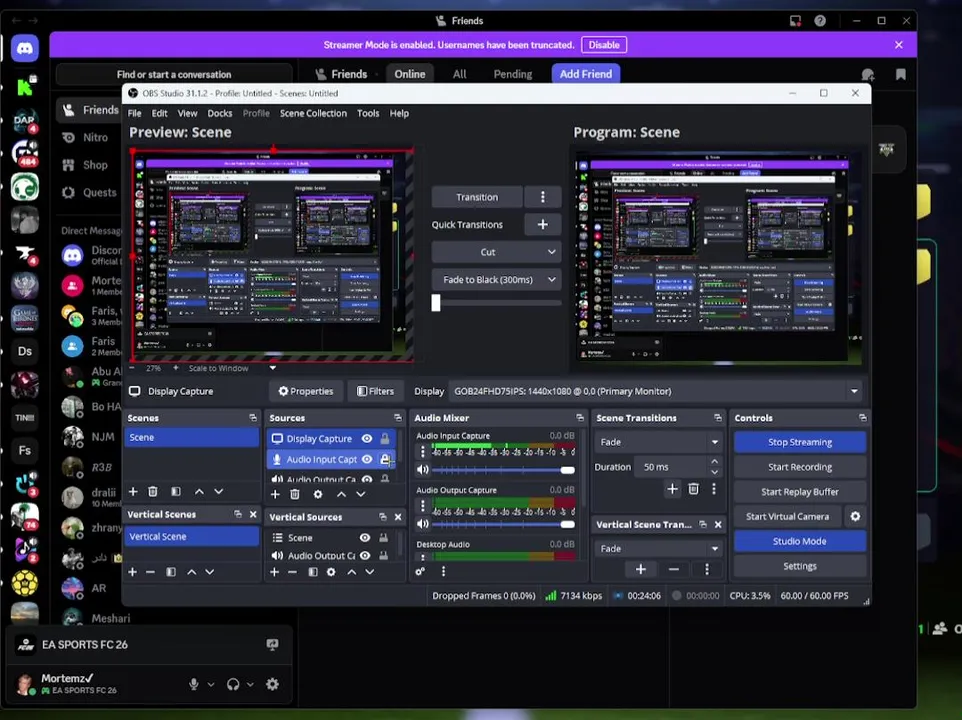Open OBS Docks menu

[220, 113]
